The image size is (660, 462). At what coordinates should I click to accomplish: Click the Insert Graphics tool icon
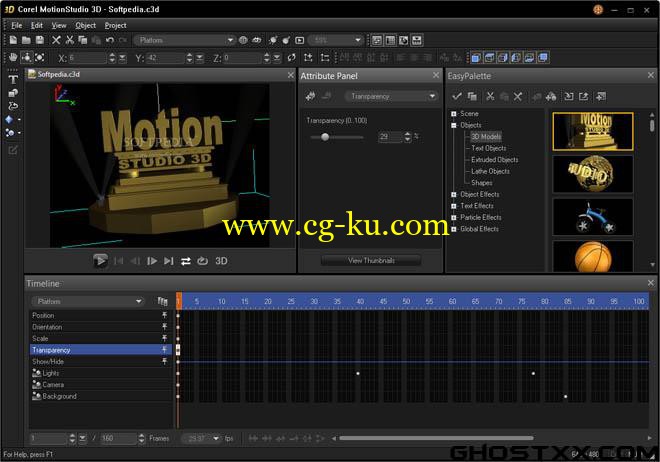pos(13,93)
